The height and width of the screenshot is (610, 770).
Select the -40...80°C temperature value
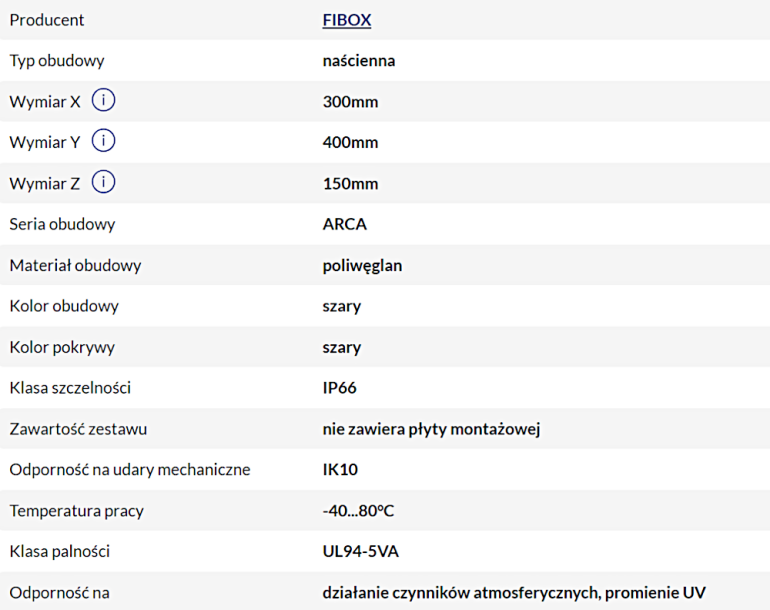point(359,511)
